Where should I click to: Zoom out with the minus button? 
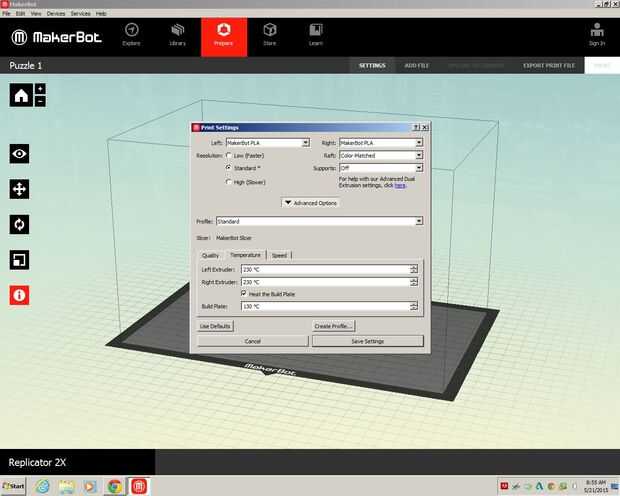point(40,101)
